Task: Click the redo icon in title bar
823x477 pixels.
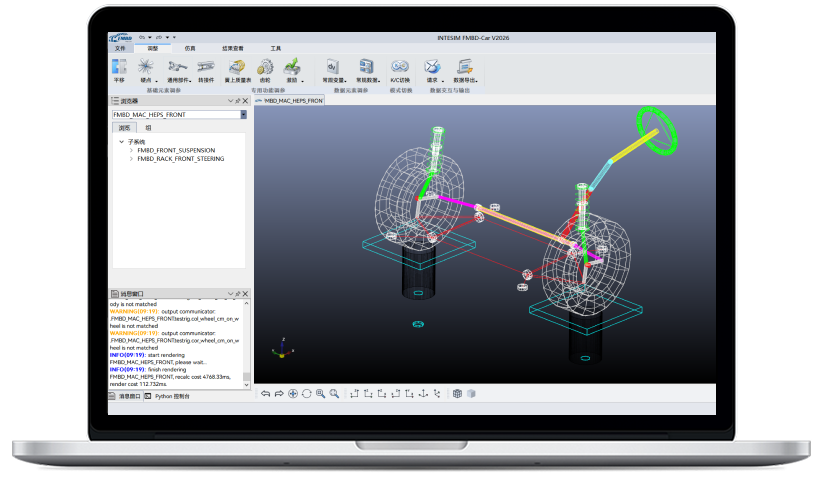Action: click(x=159, y=37)
